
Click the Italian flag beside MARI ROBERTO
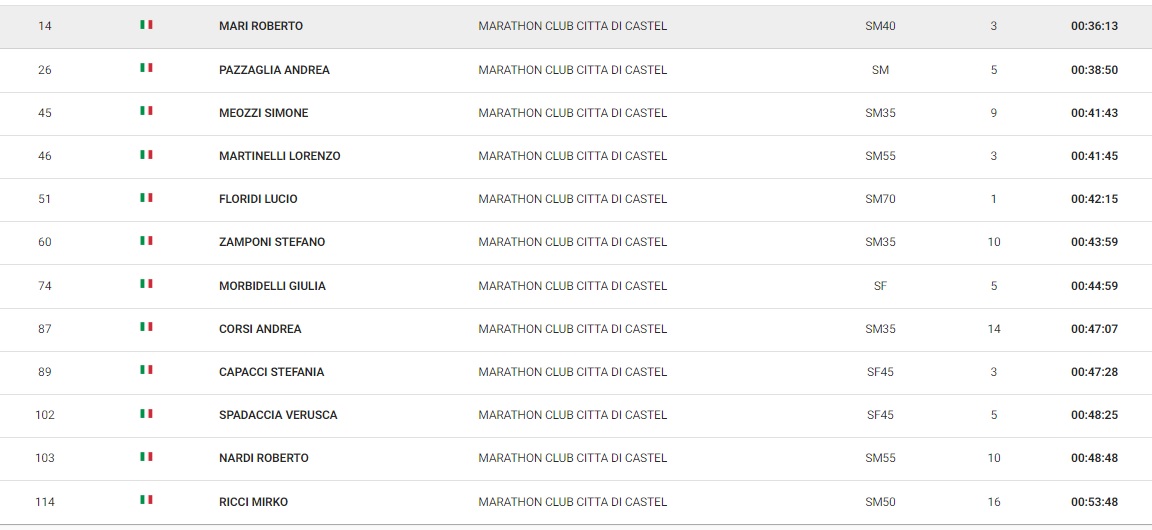coord(146,25)
